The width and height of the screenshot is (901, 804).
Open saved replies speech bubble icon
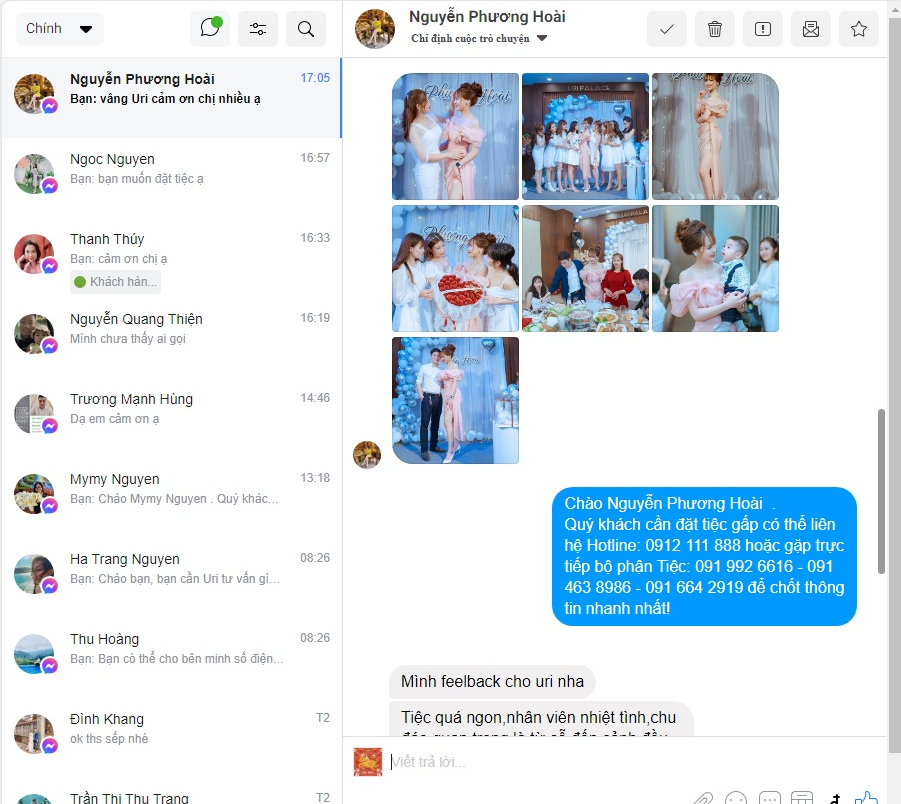[x=769, y=798]
